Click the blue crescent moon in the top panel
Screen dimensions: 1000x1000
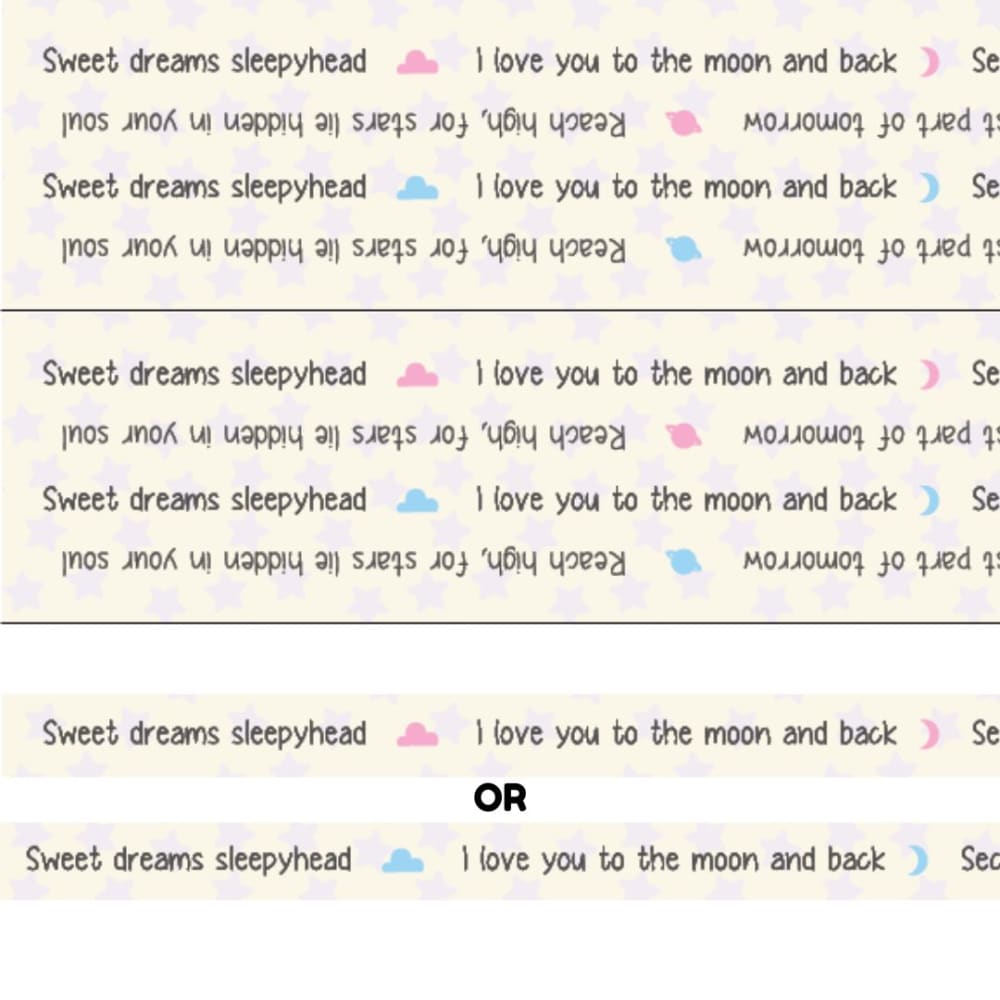[x=930, y=188]
